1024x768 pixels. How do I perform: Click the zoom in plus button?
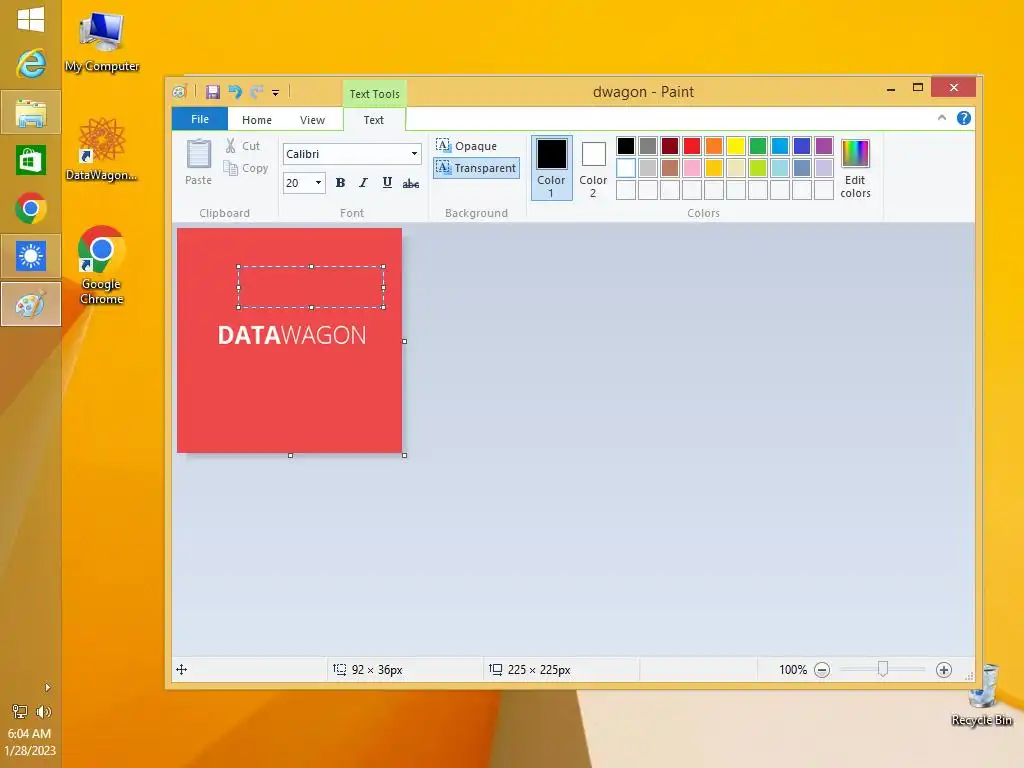[944, 670]
